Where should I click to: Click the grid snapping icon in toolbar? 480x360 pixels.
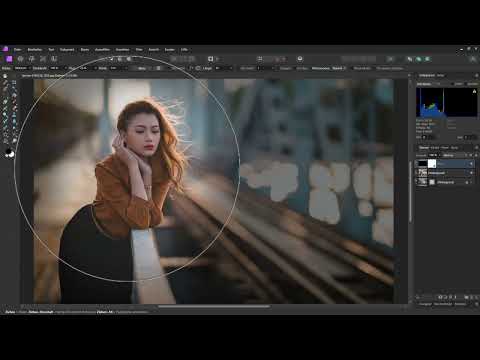coord(260,59)
